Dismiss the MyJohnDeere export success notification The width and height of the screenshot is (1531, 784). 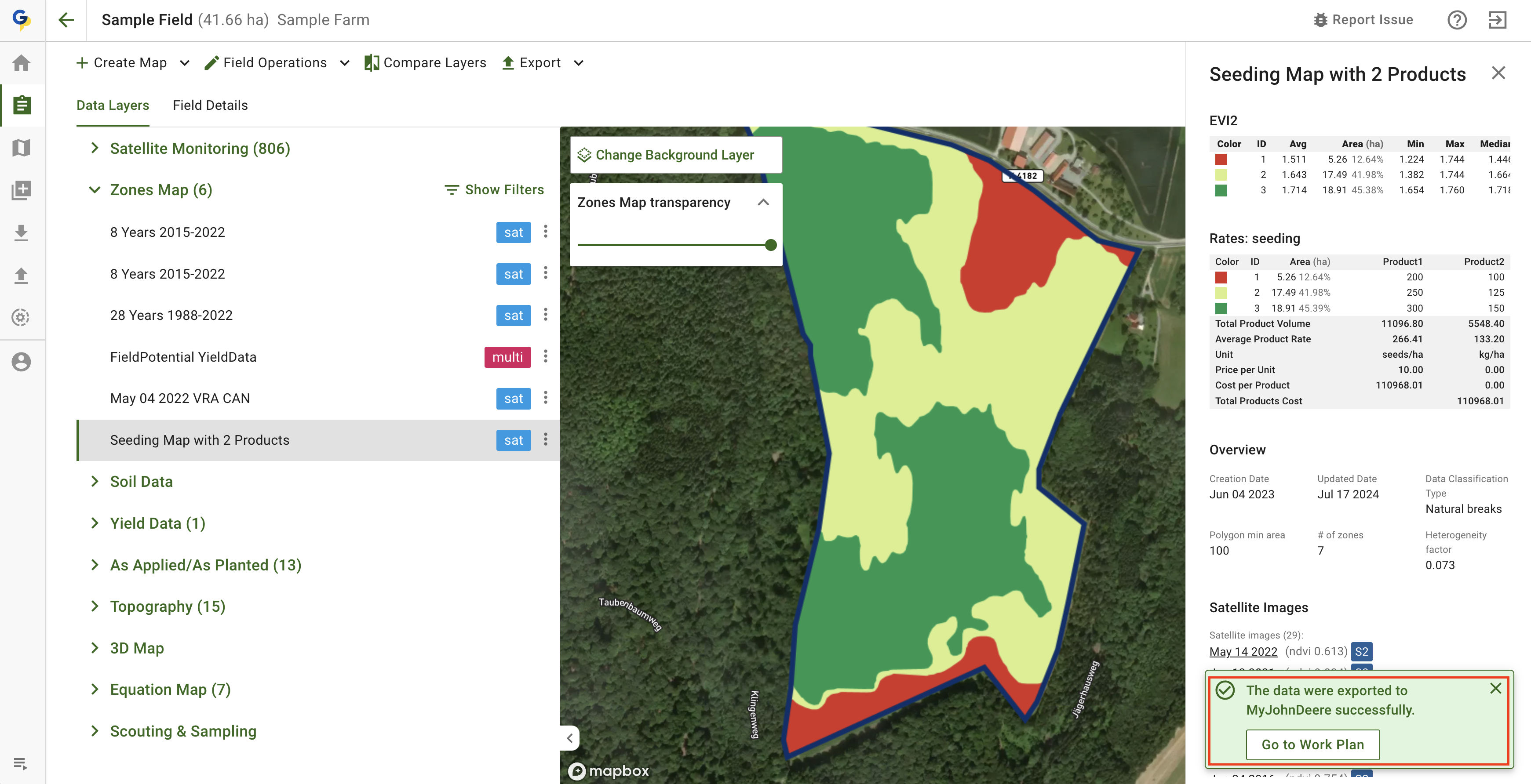[x=1495, y=688]
